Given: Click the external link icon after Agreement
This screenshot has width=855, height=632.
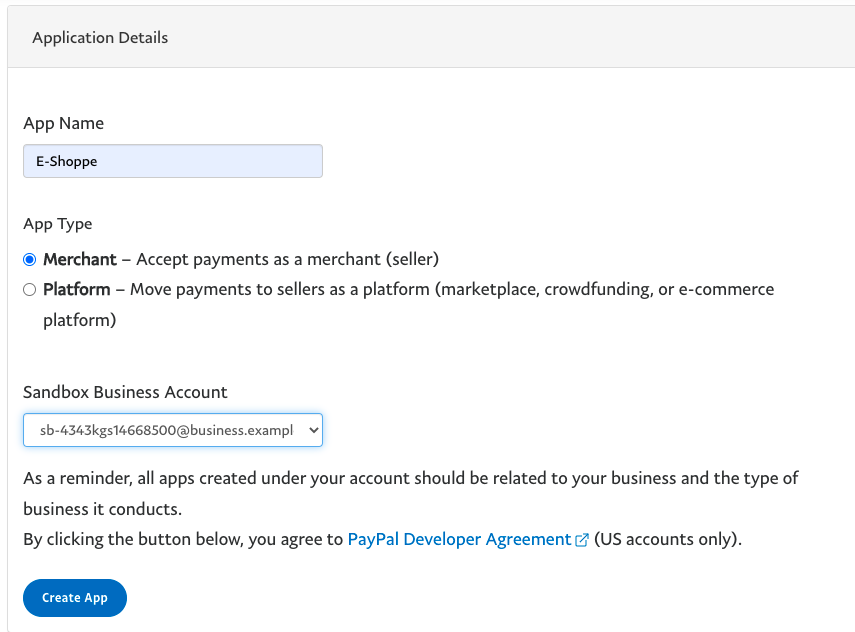Looking at the screenshot, I should click(x=582, y=540).
